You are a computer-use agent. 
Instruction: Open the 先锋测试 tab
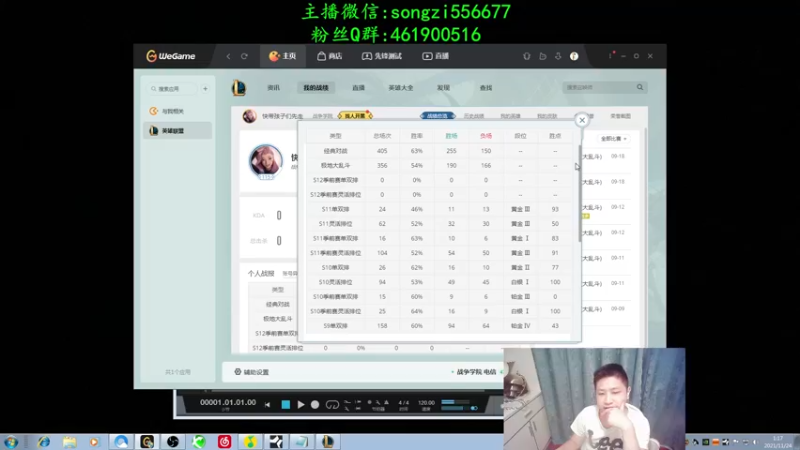coord(382,56)
